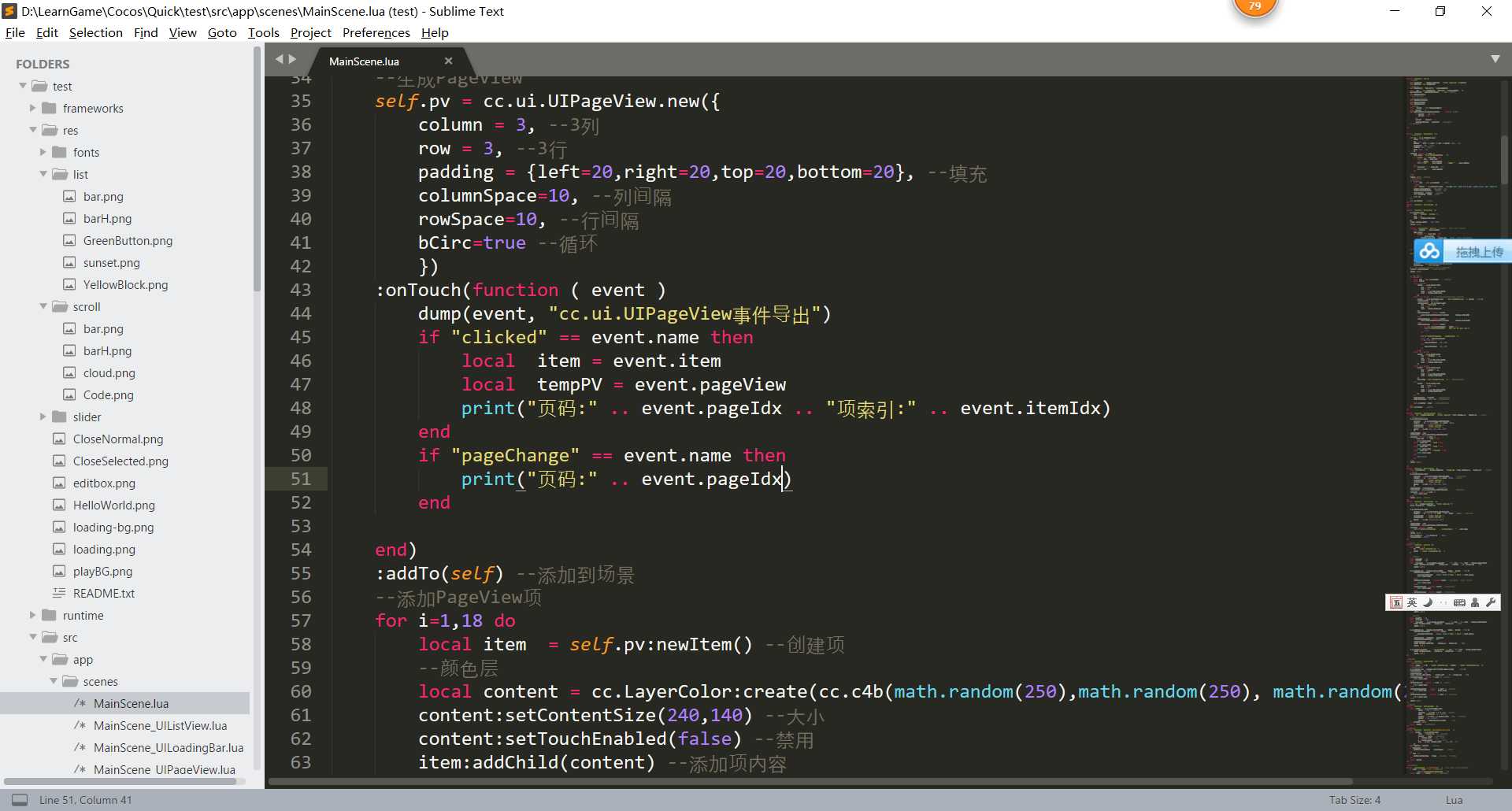
Task: Open the tab list dropdown arrow
Action: 1495,59
